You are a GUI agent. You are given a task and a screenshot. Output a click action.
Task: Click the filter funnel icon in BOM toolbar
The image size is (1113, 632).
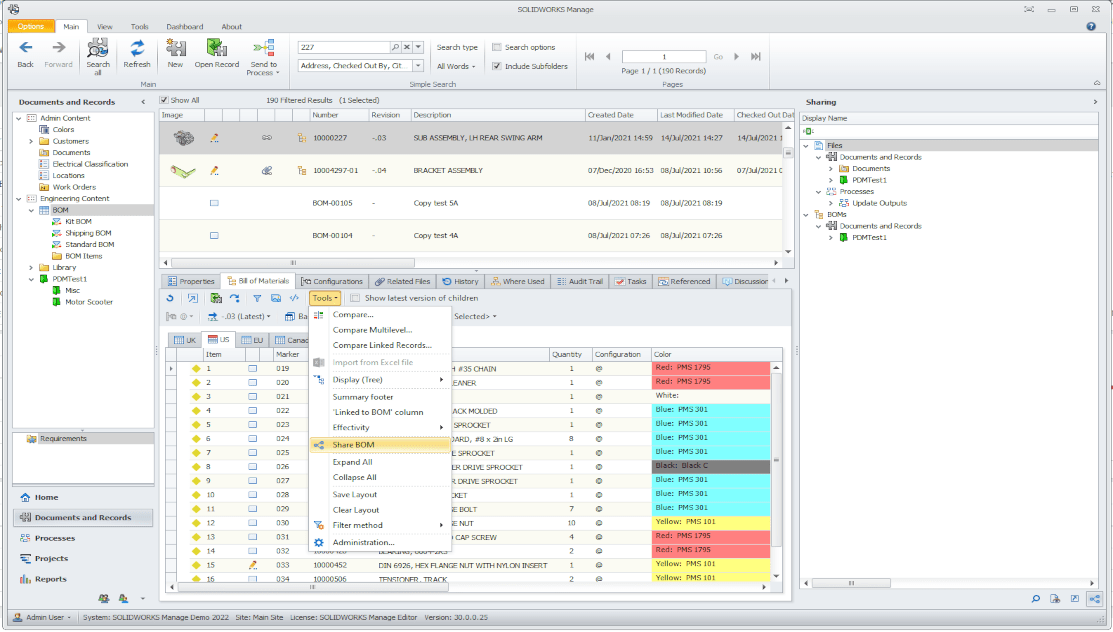click(x=257, y=298)
